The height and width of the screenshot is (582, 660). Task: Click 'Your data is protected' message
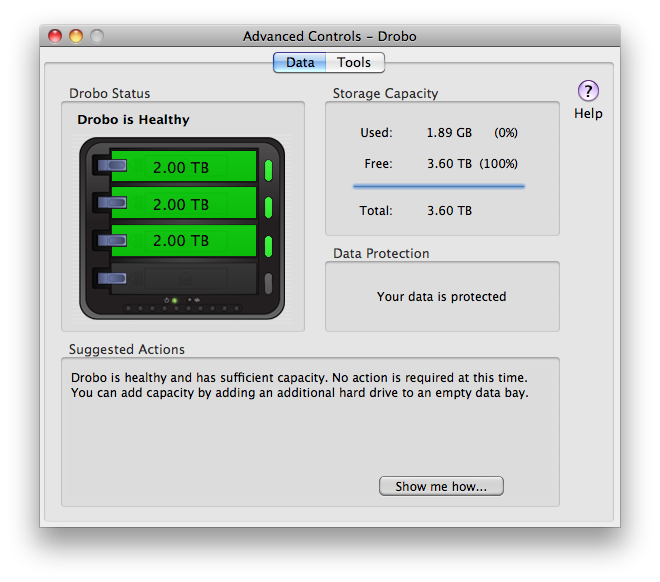pos(441,297)
